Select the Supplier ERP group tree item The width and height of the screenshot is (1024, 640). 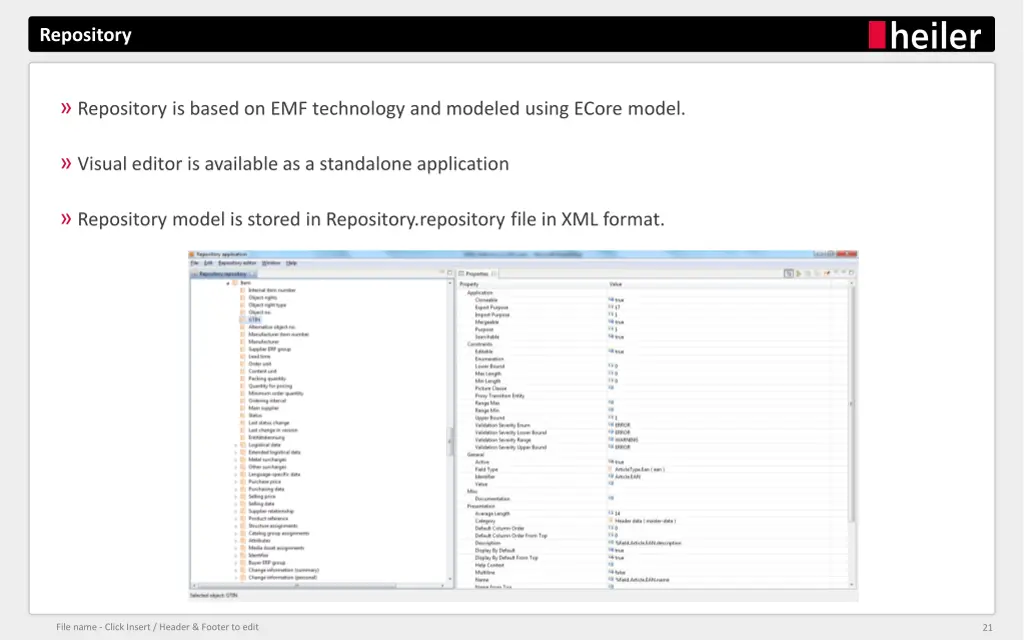tap(270, 349)
